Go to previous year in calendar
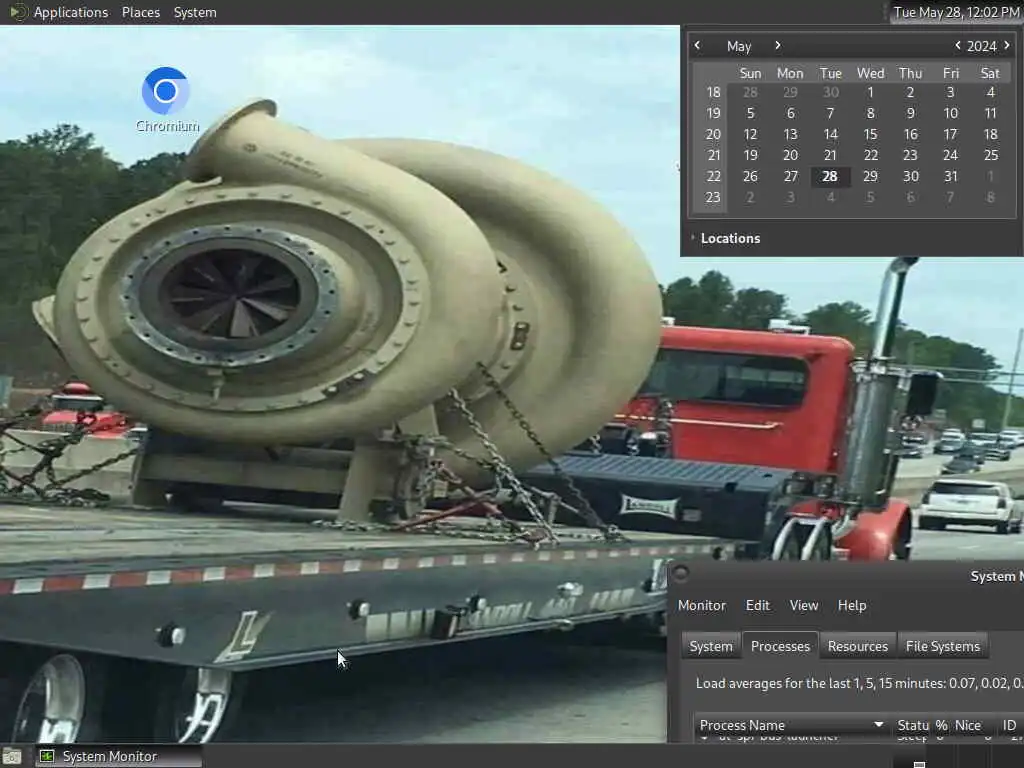 [957, 46]
